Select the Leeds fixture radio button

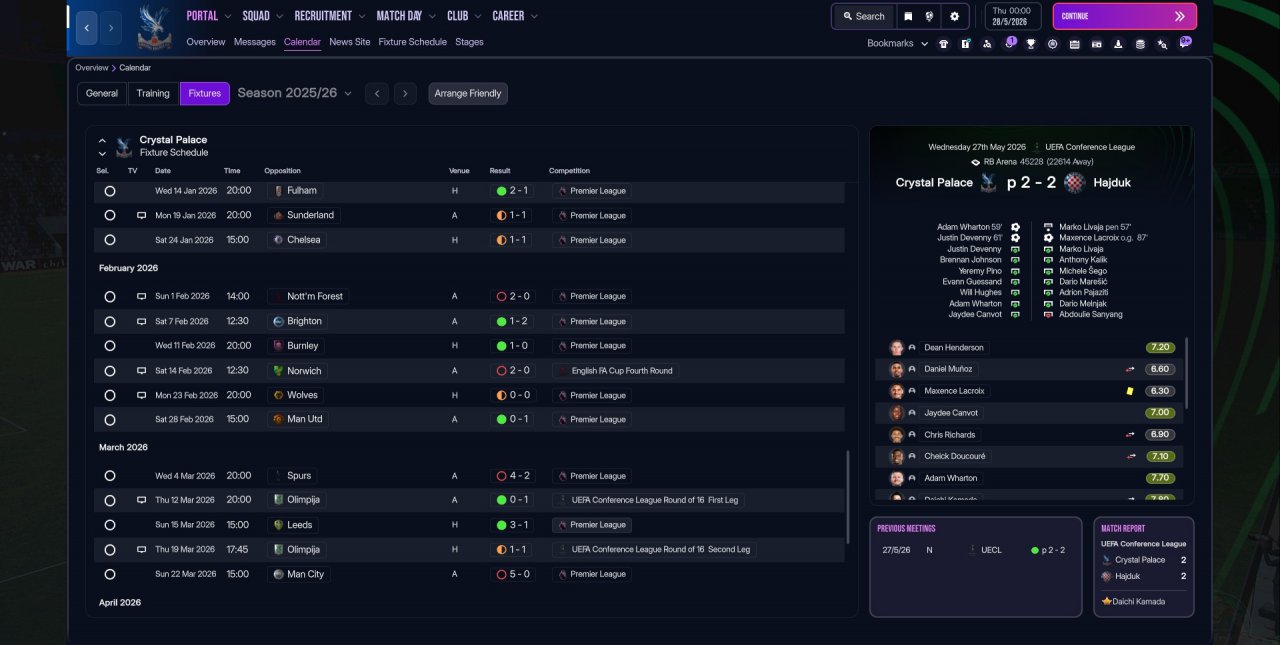110,525
